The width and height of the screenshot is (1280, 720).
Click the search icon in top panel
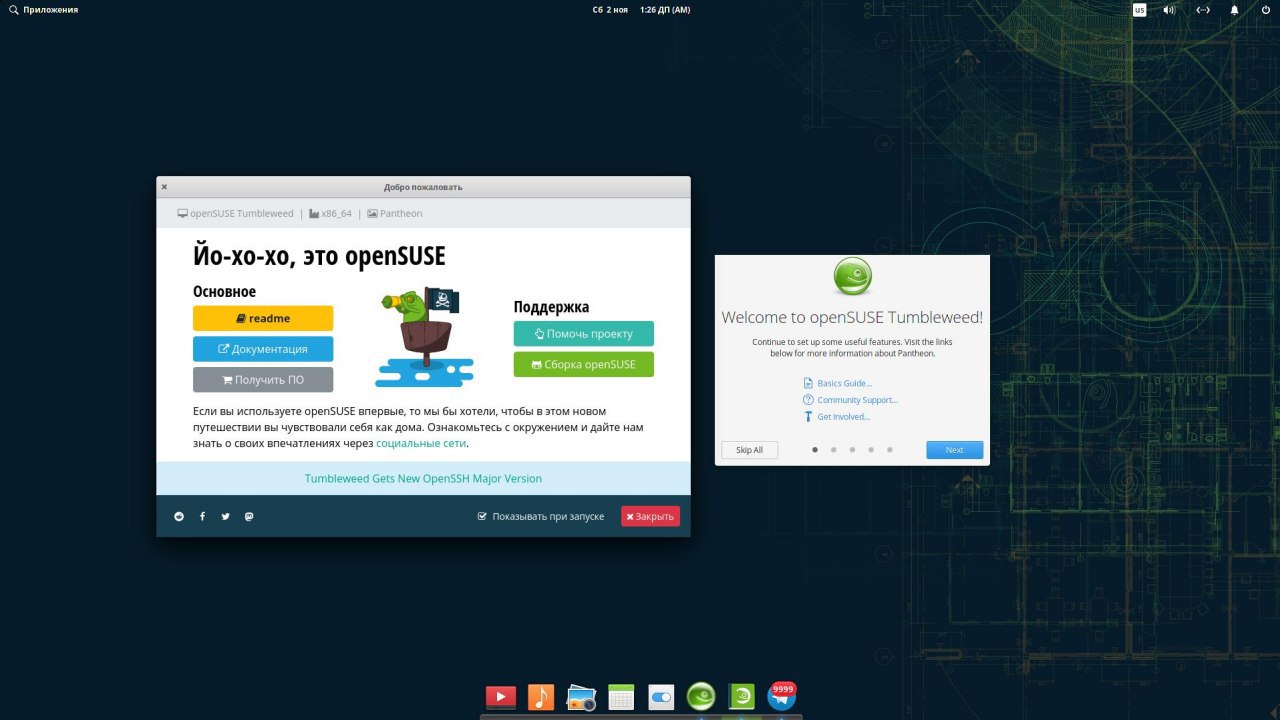[x=13, y=10]
